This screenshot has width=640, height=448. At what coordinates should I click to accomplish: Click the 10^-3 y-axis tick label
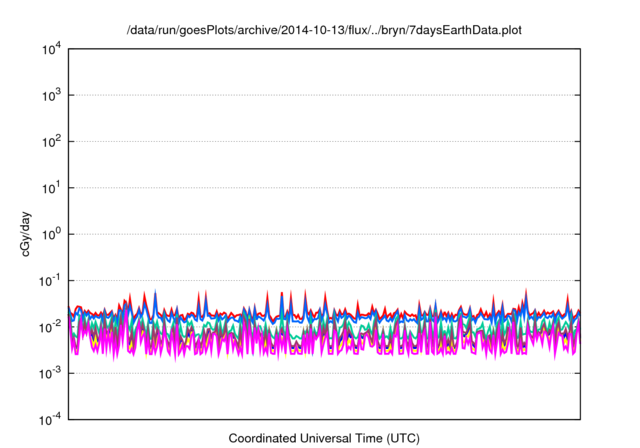coord(50,374)
